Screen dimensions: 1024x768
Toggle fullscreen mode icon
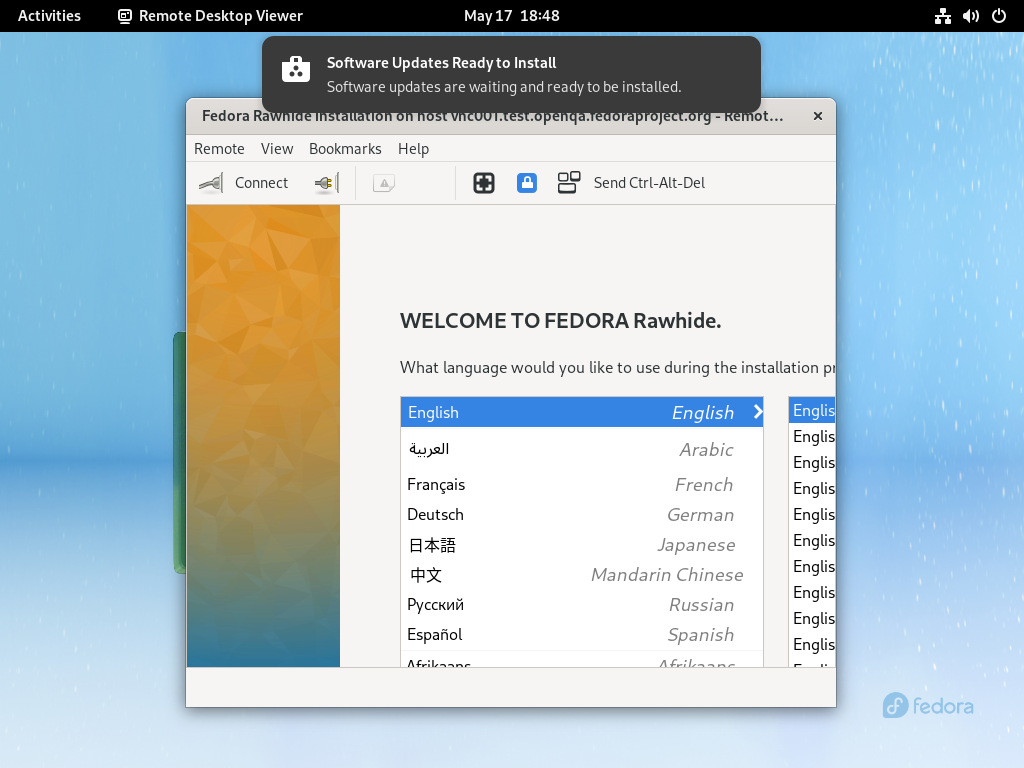point(484,183)
